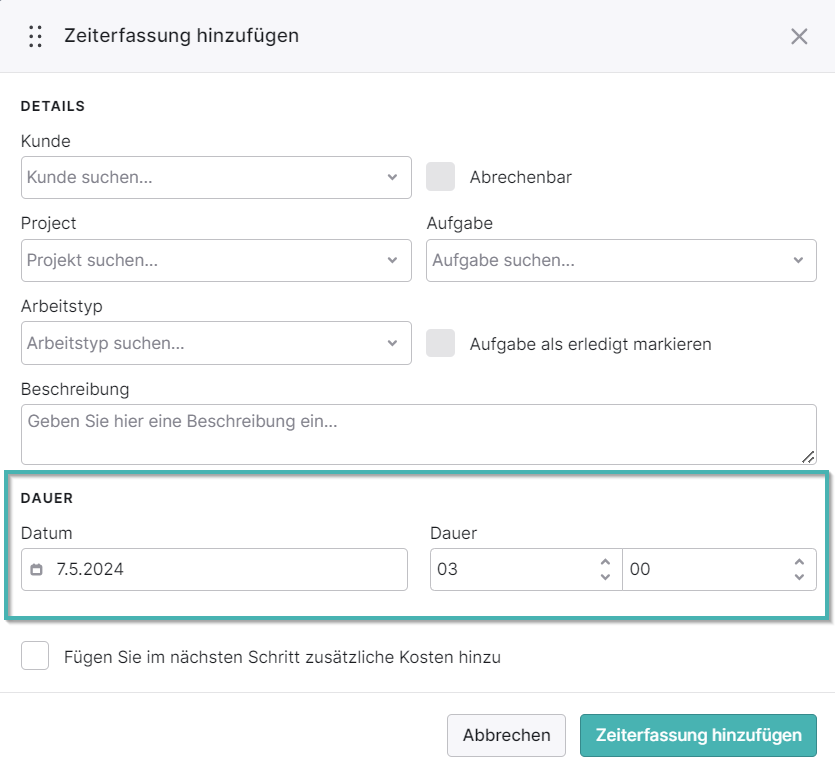Open the Aufgabe suchen dropdown
The image size is (835, 775).
pos(621,260)
